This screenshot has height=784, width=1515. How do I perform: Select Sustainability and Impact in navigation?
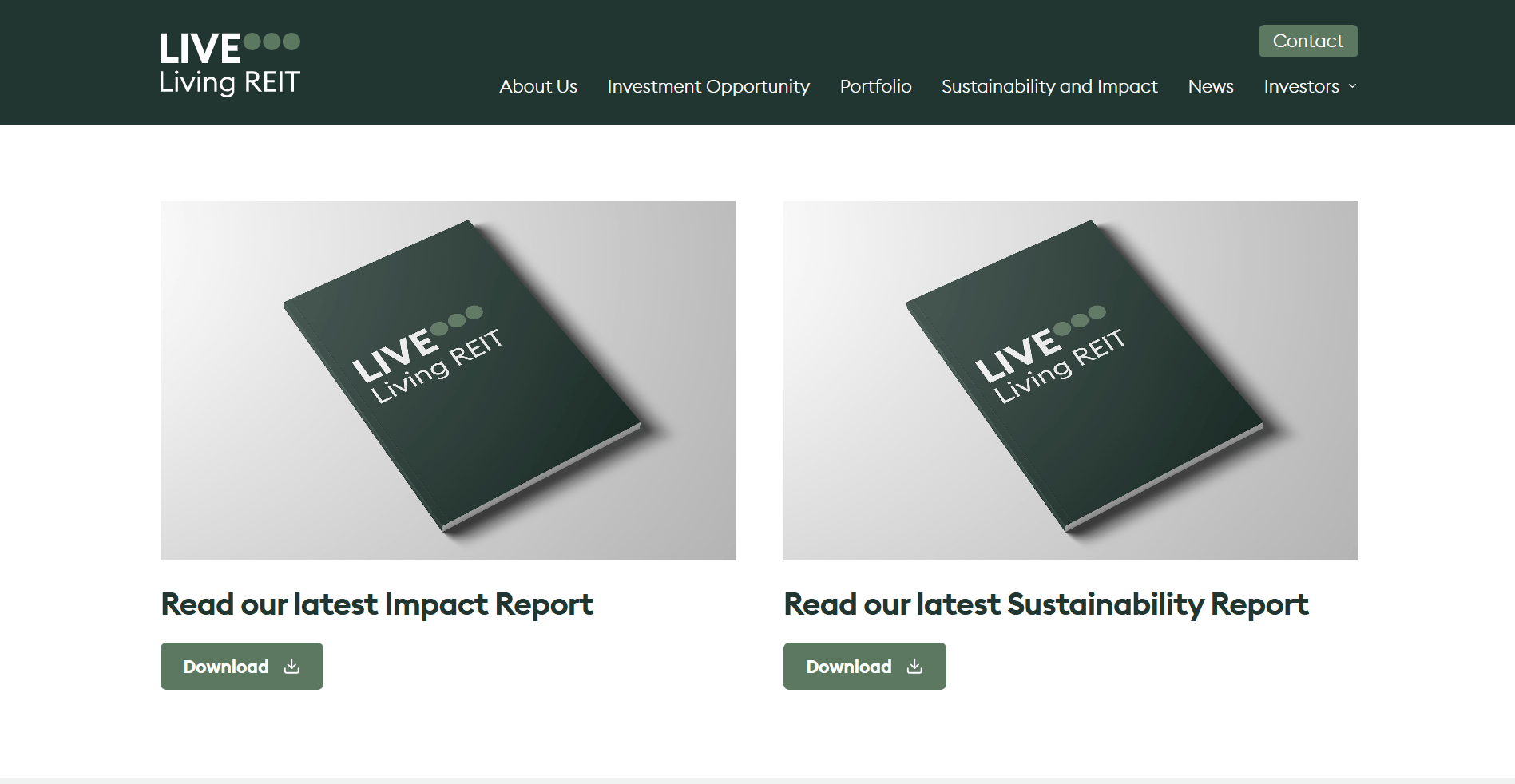1049,86
